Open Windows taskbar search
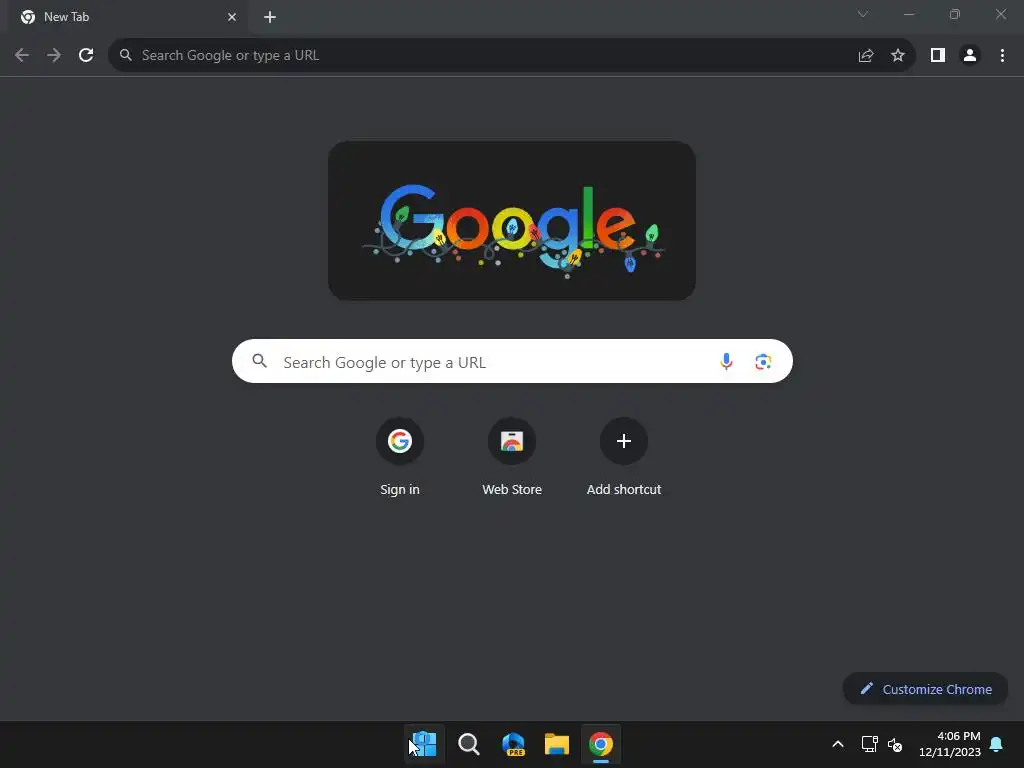Viewport: 1024px width, 768px height. point(468,744)
